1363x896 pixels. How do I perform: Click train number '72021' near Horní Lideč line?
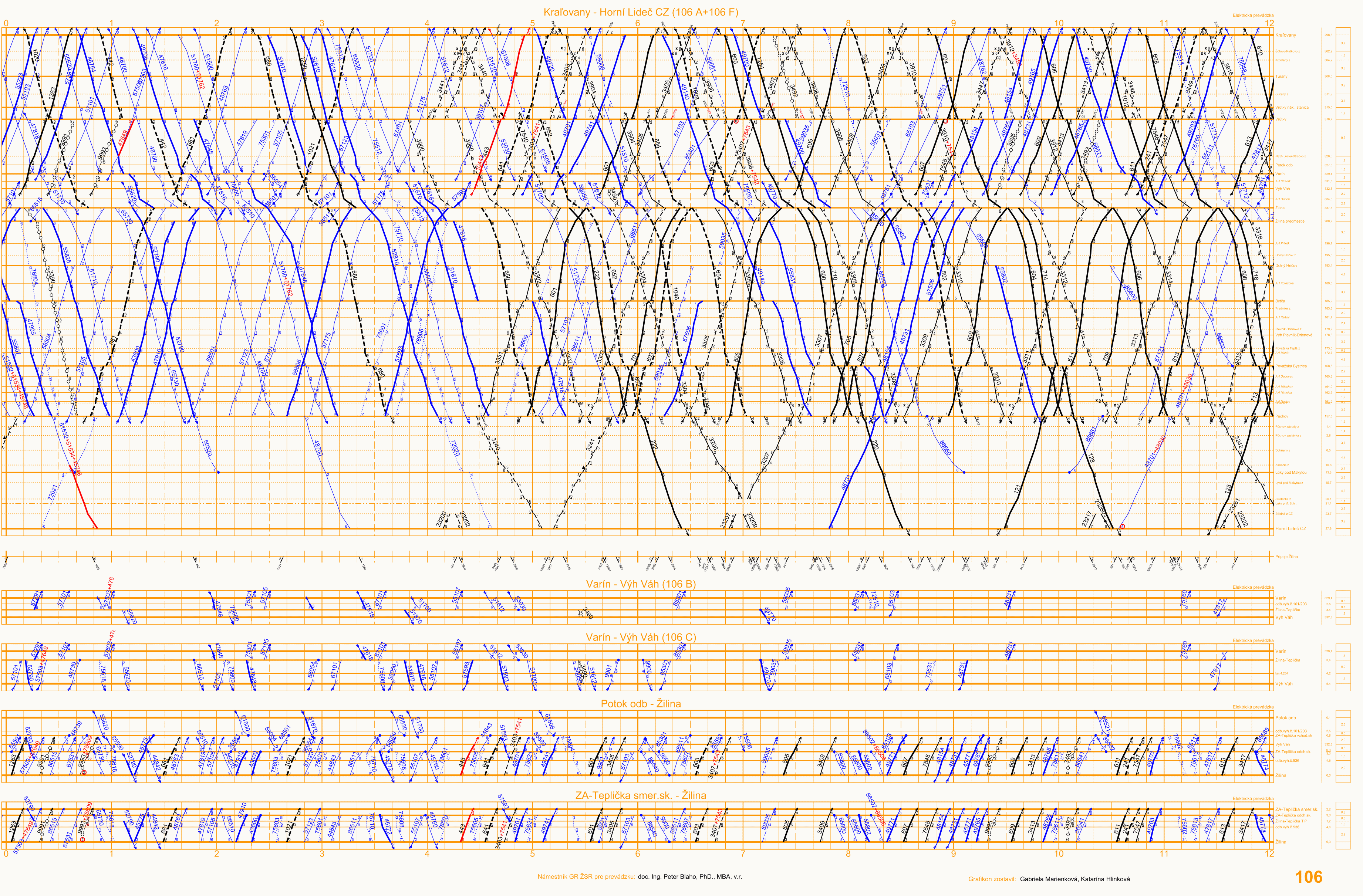coord(53,492)
